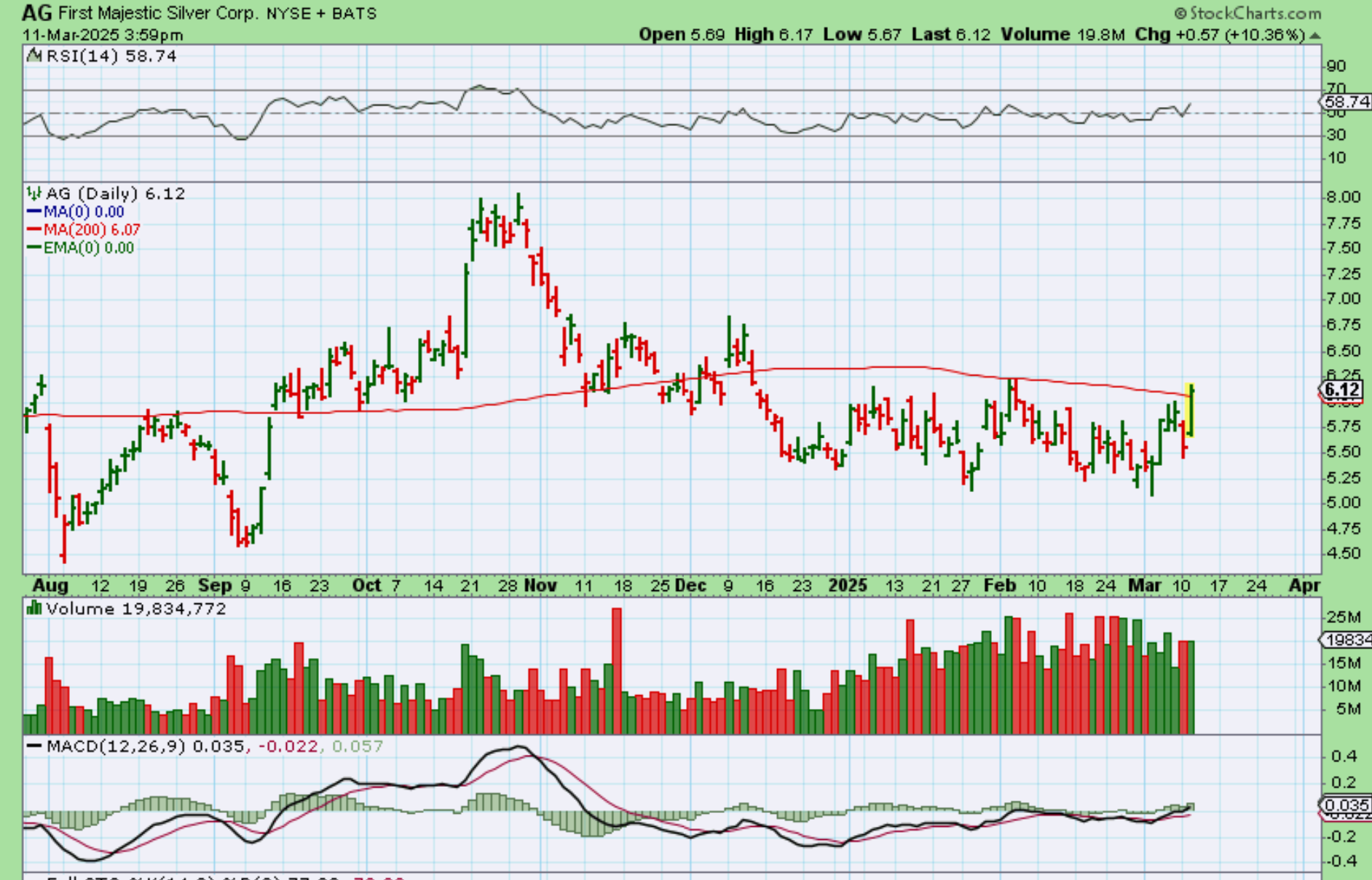Click the MACD(12,26,9) panel label
This screenshot has width=1372, height=880.
(117, 746)
